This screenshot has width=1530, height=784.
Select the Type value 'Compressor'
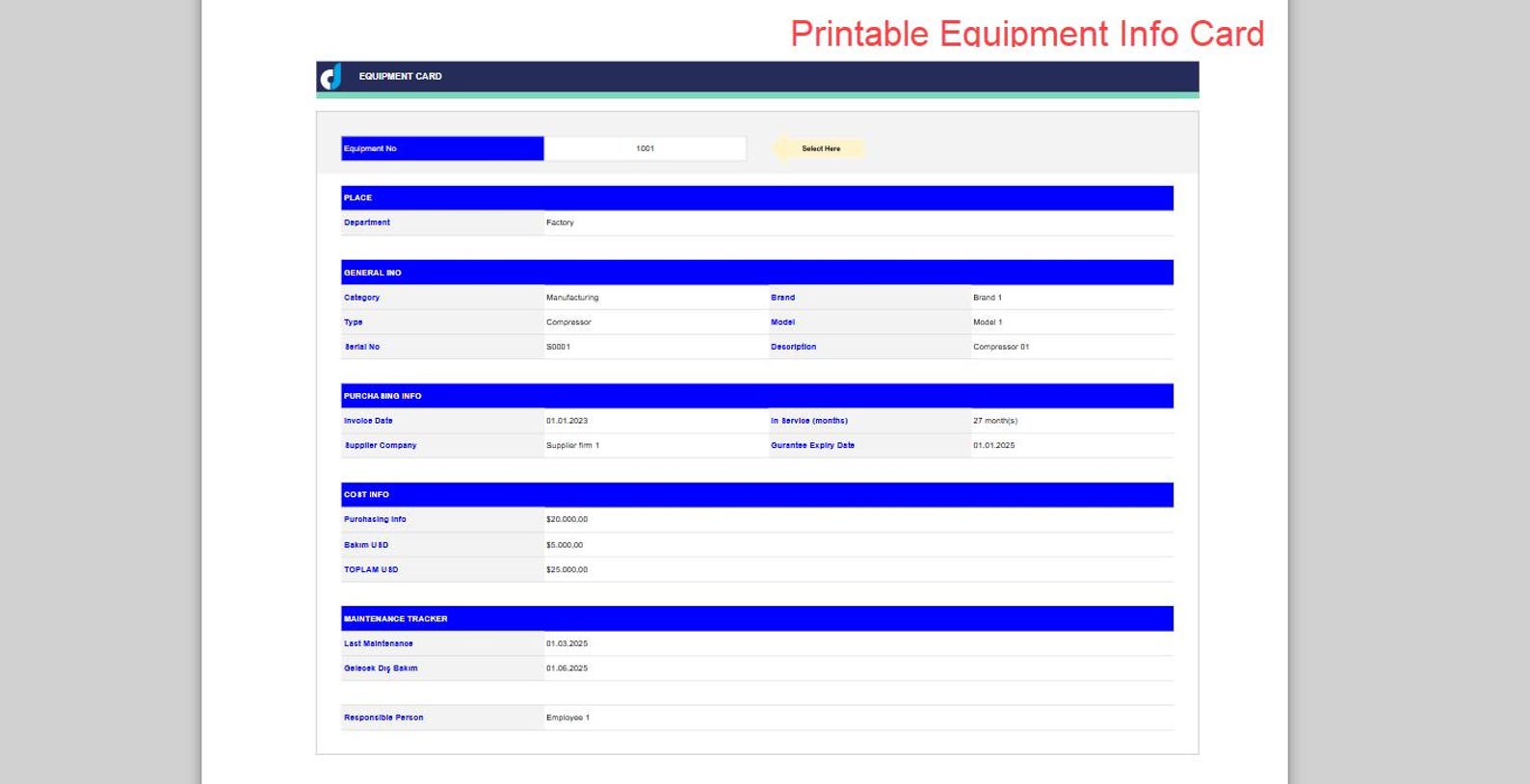tap(568, 323)
